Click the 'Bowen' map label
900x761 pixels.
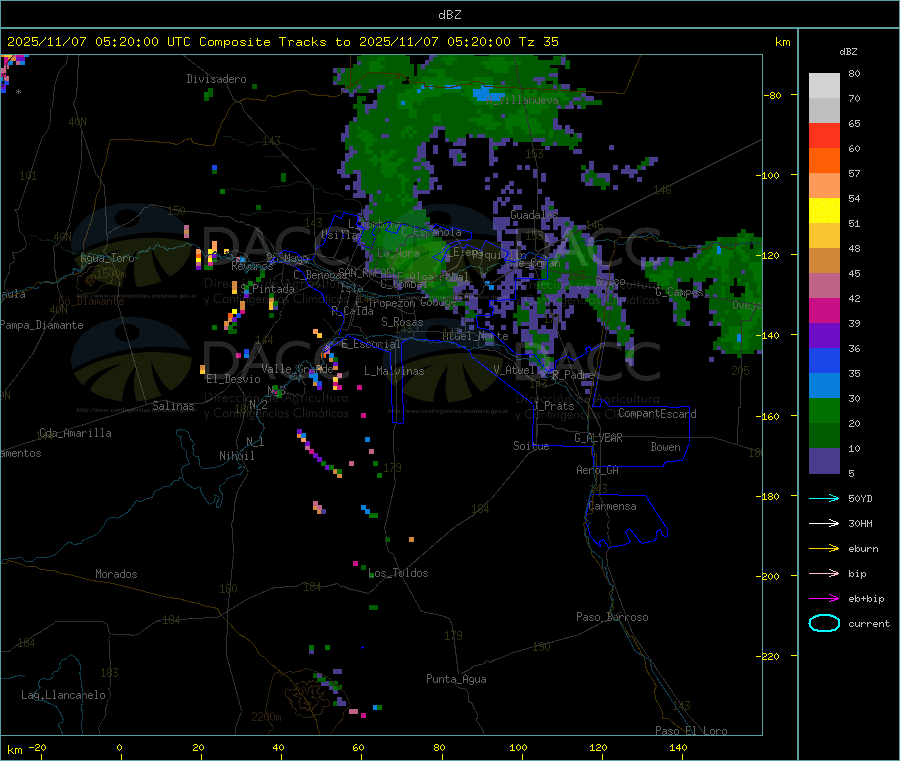pyautogui.click(x=665, y=447)
